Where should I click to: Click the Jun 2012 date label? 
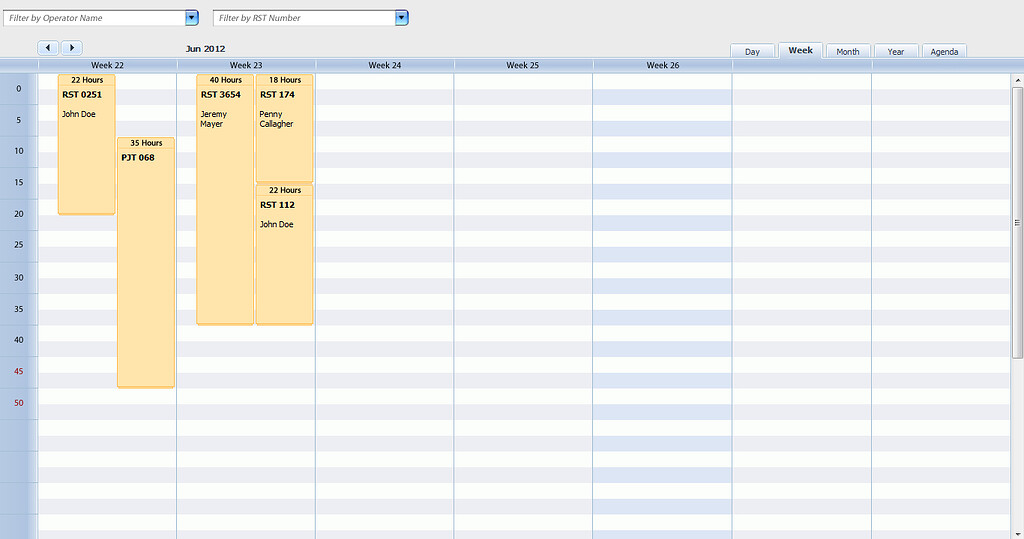[x=205, y=48]
